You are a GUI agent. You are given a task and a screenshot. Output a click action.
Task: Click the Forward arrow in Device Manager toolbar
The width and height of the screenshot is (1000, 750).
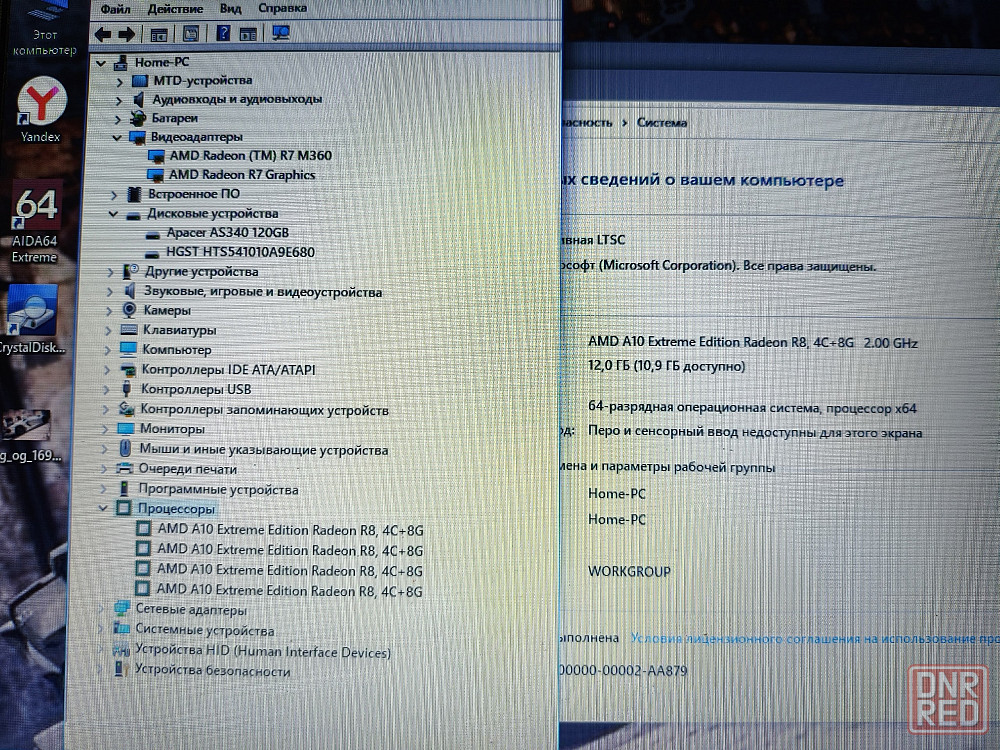(x=126, y=34)
